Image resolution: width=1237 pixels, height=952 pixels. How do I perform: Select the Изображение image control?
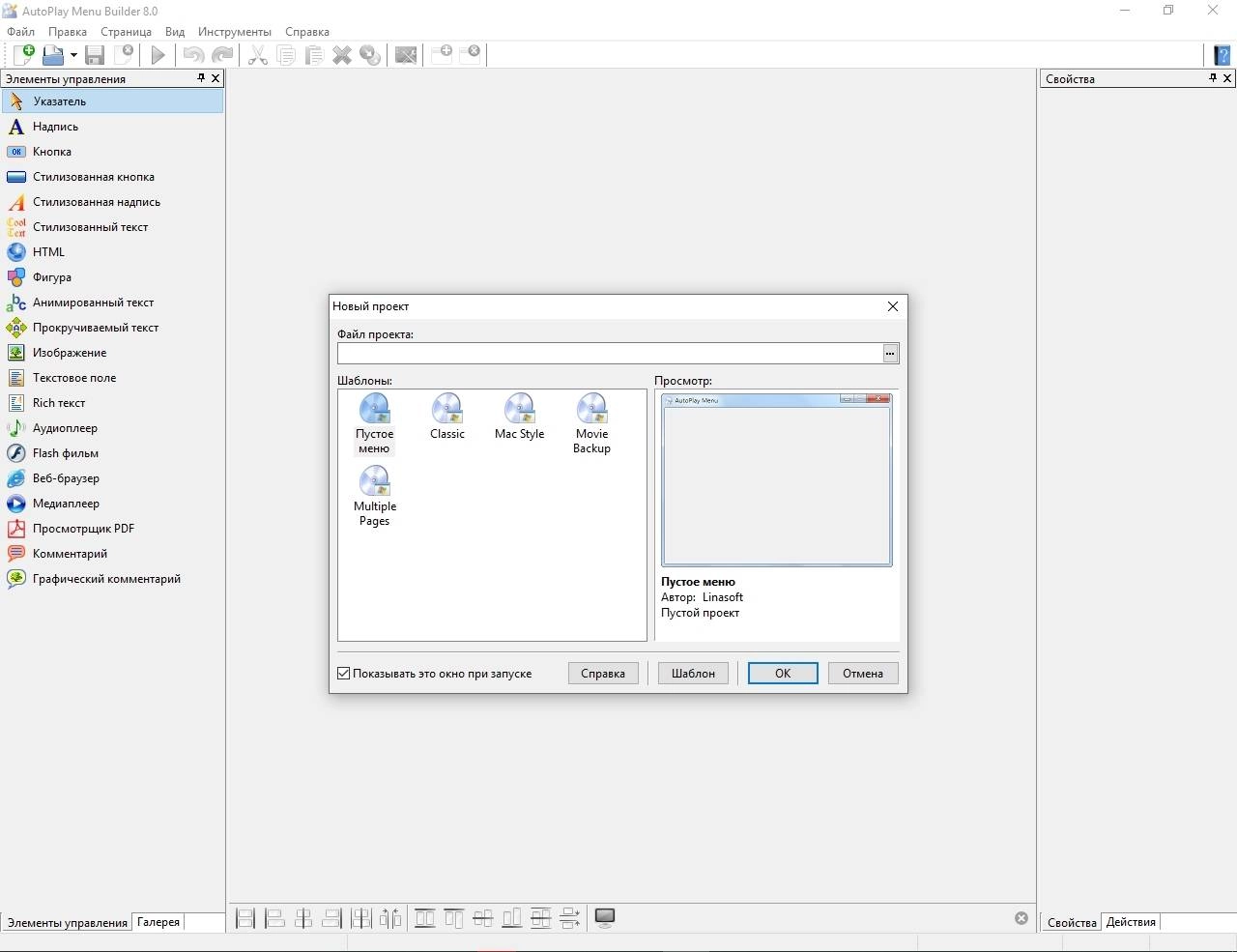[112, 353]
